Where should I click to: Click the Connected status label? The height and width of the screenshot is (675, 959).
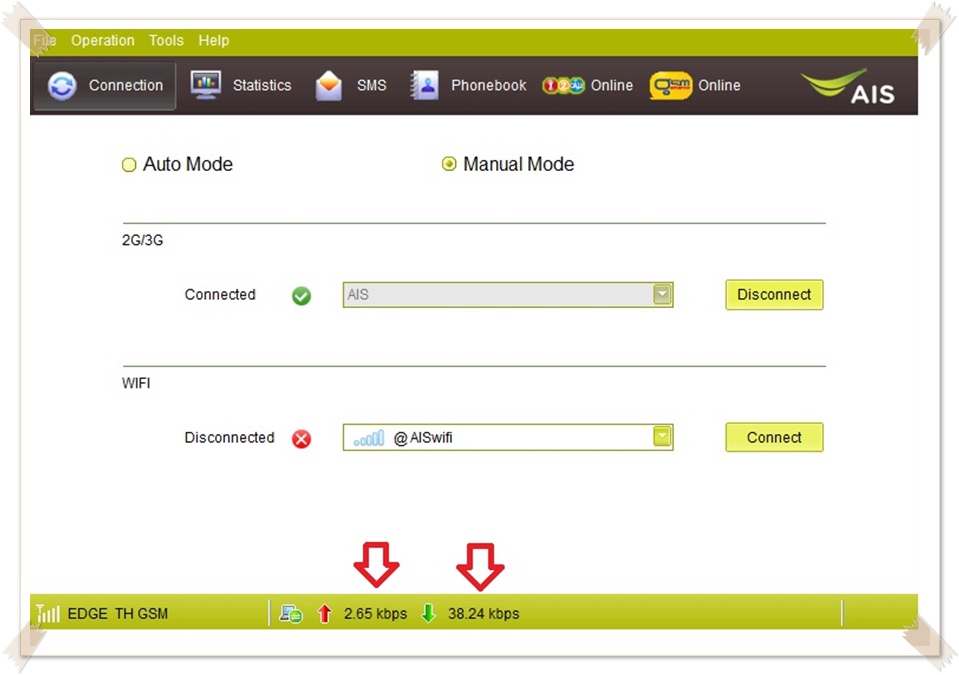point(220,295)
